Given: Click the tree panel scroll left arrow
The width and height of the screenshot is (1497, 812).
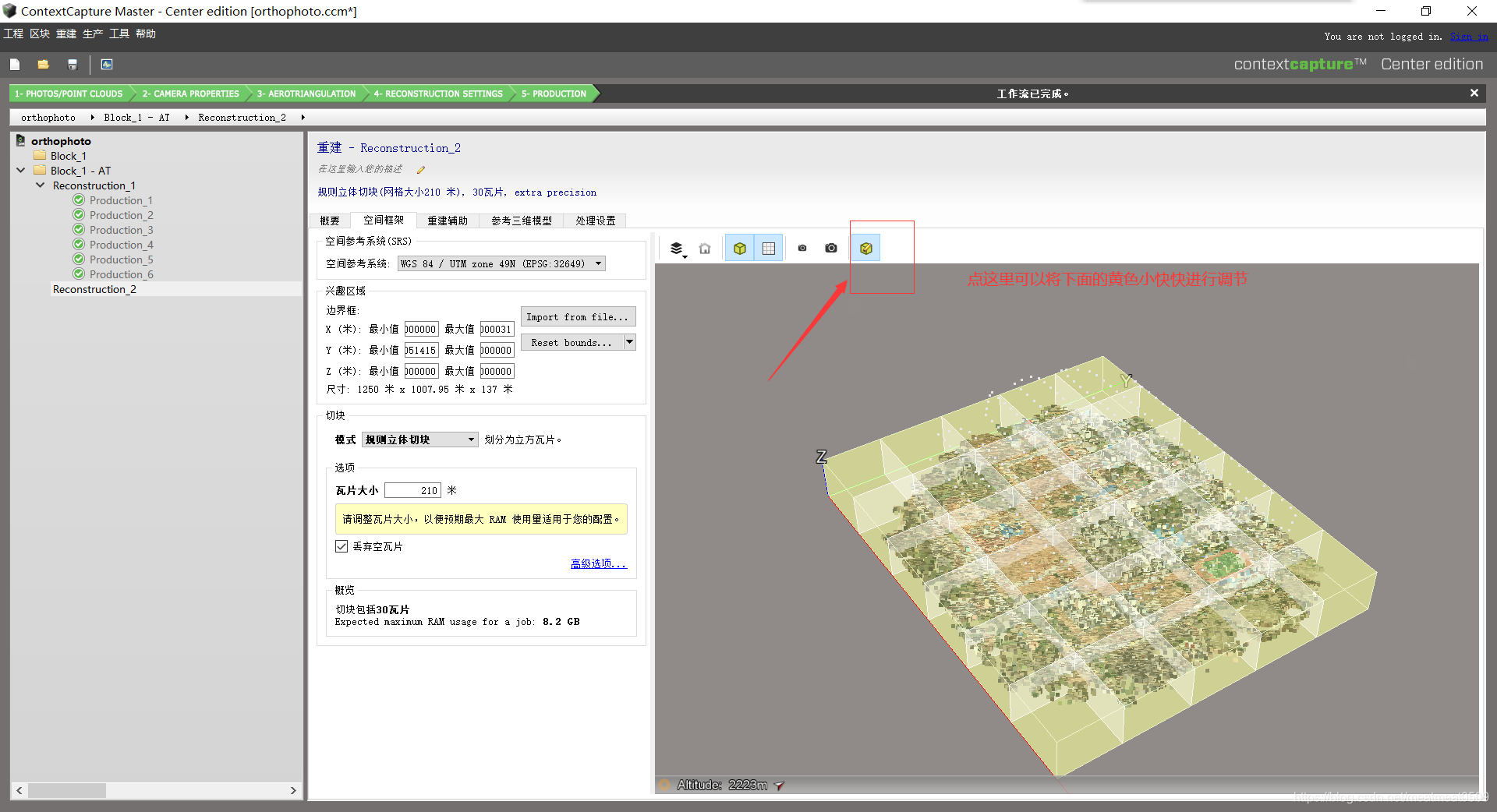Looking at the screenshot, I should tap(19, 790).
